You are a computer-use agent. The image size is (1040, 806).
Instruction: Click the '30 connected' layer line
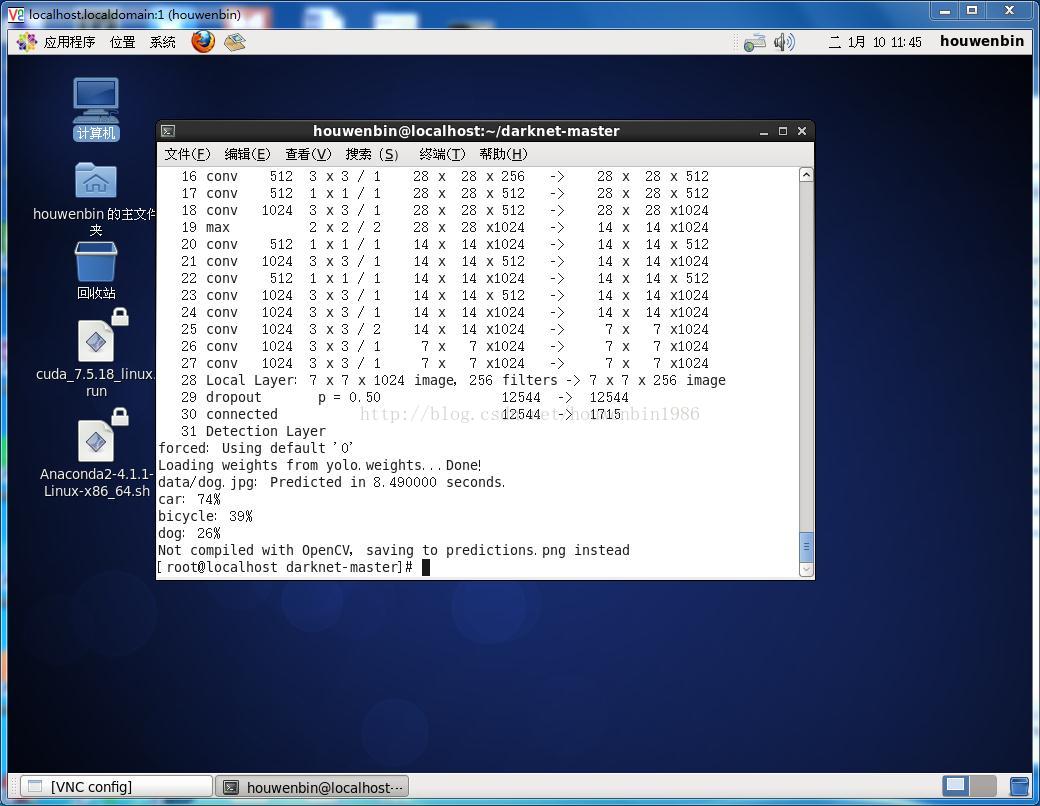[401, 414]
